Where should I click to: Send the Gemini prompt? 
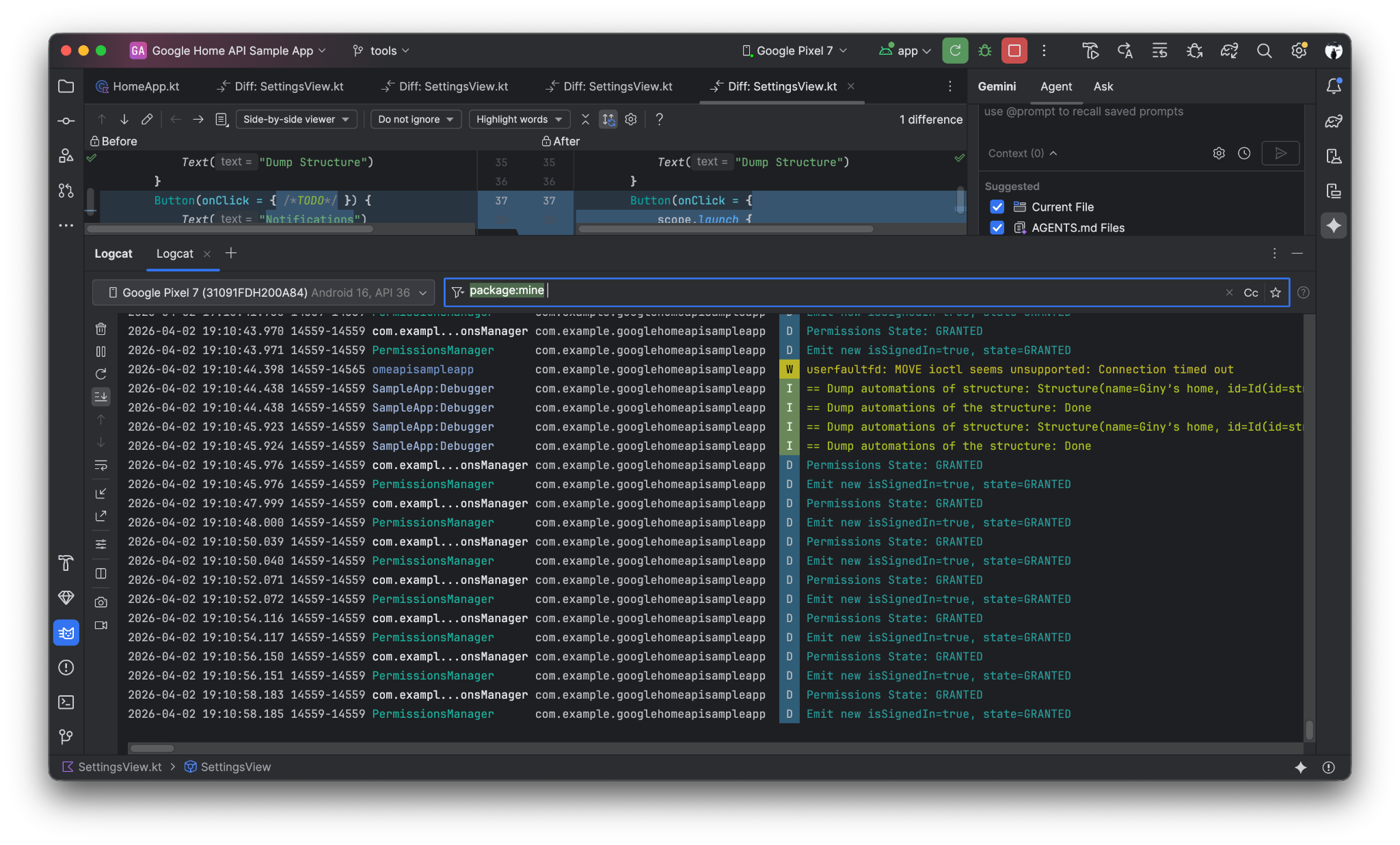1280,153
